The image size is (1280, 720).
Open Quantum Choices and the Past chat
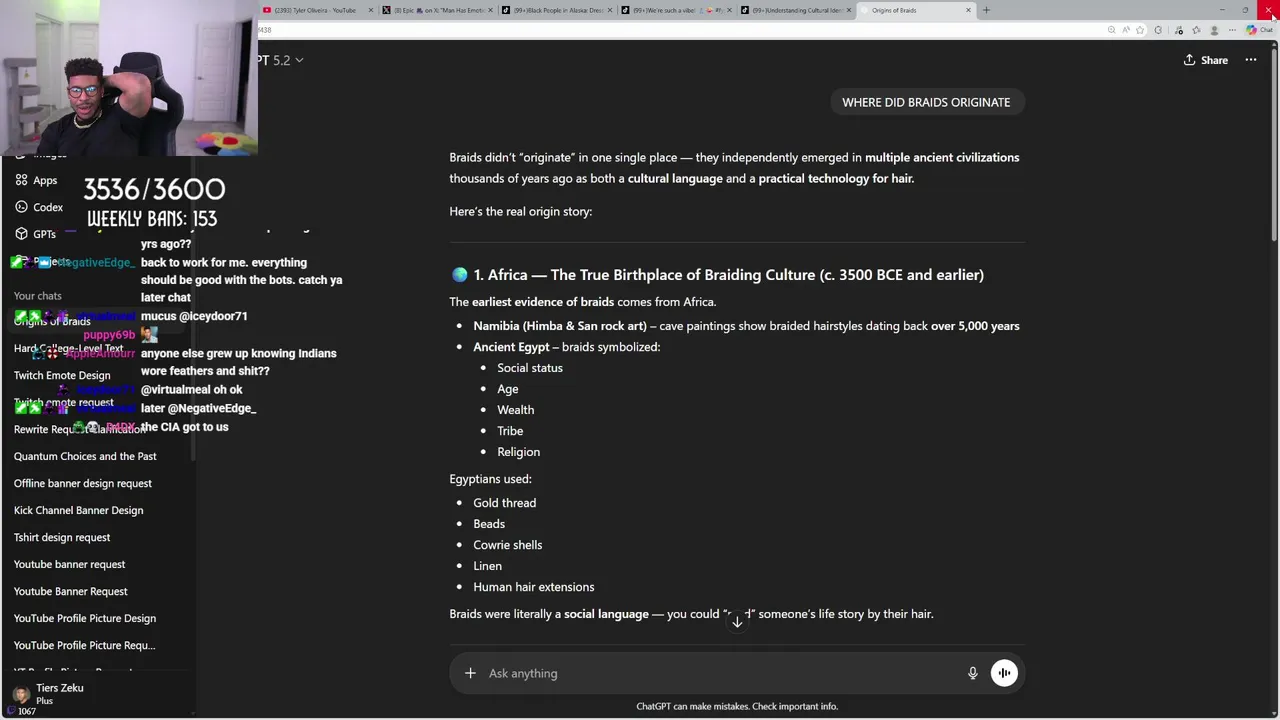[85, 456]
